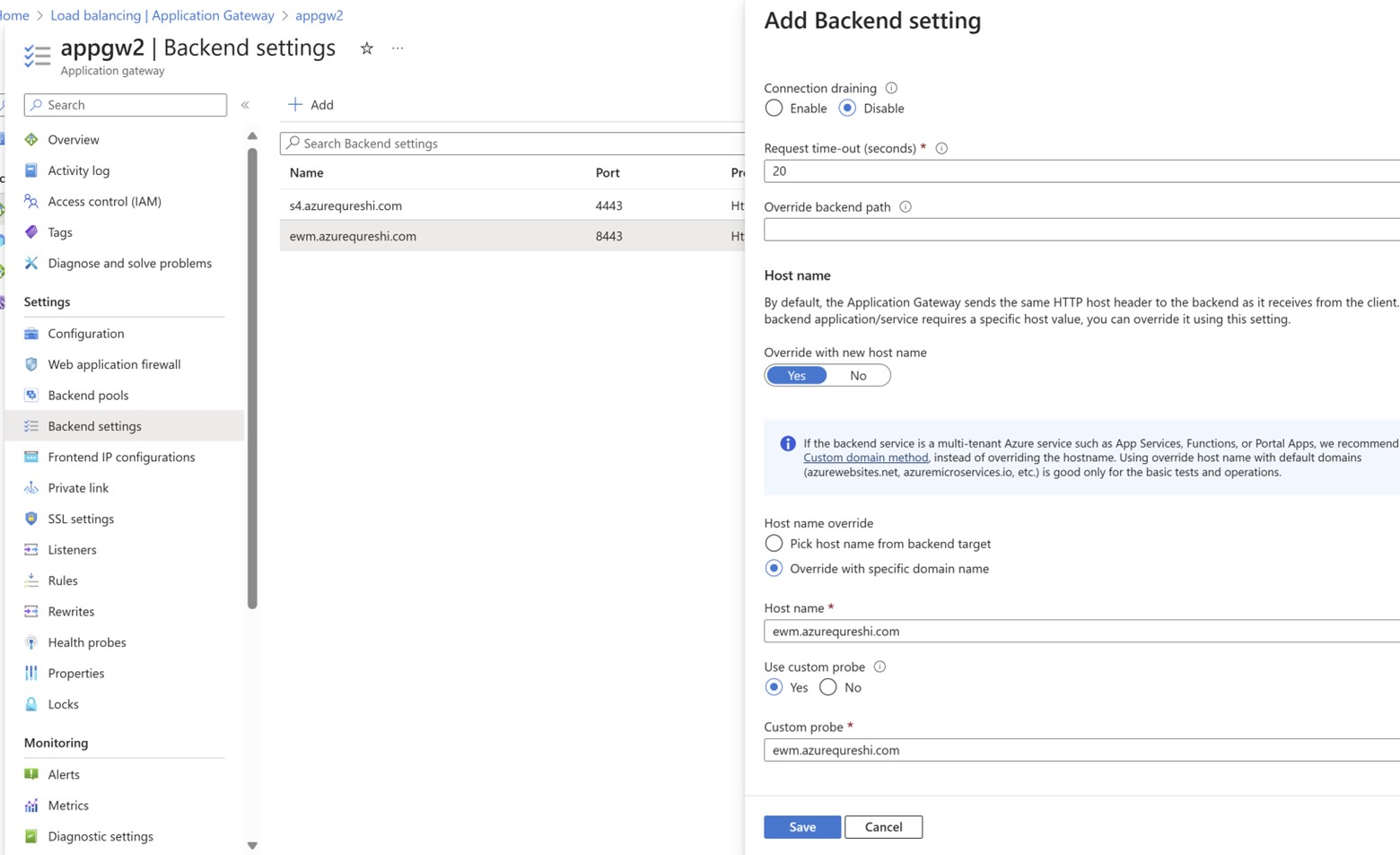Image resolution: width=1400 pixels, height=855 pixels.
Task: Select the s4.azurequreshi.com row
Action: [x=512, y=205]
